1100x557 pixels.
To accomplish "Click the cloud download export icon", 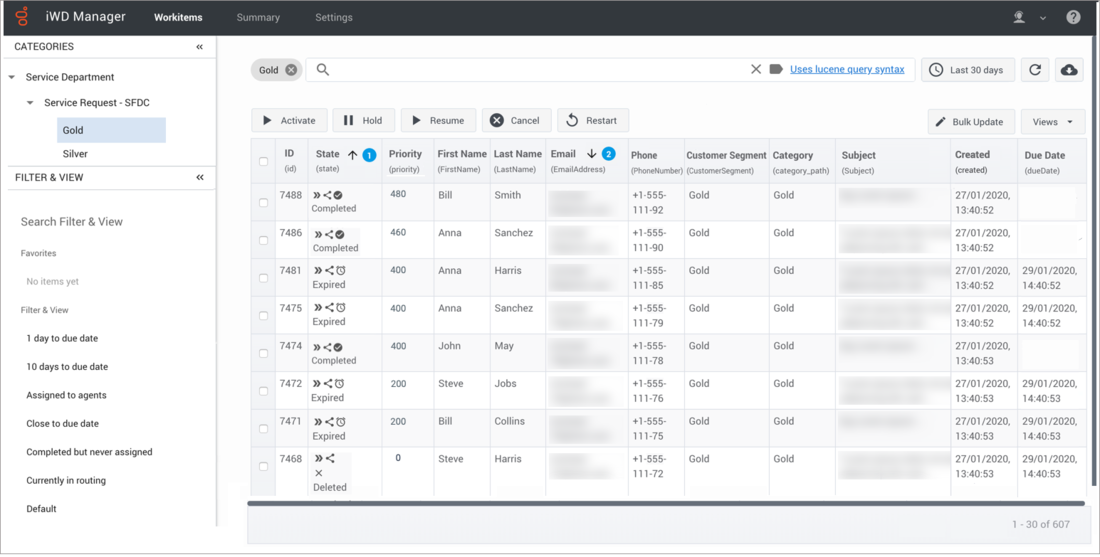I will [x=1069, y=70].
